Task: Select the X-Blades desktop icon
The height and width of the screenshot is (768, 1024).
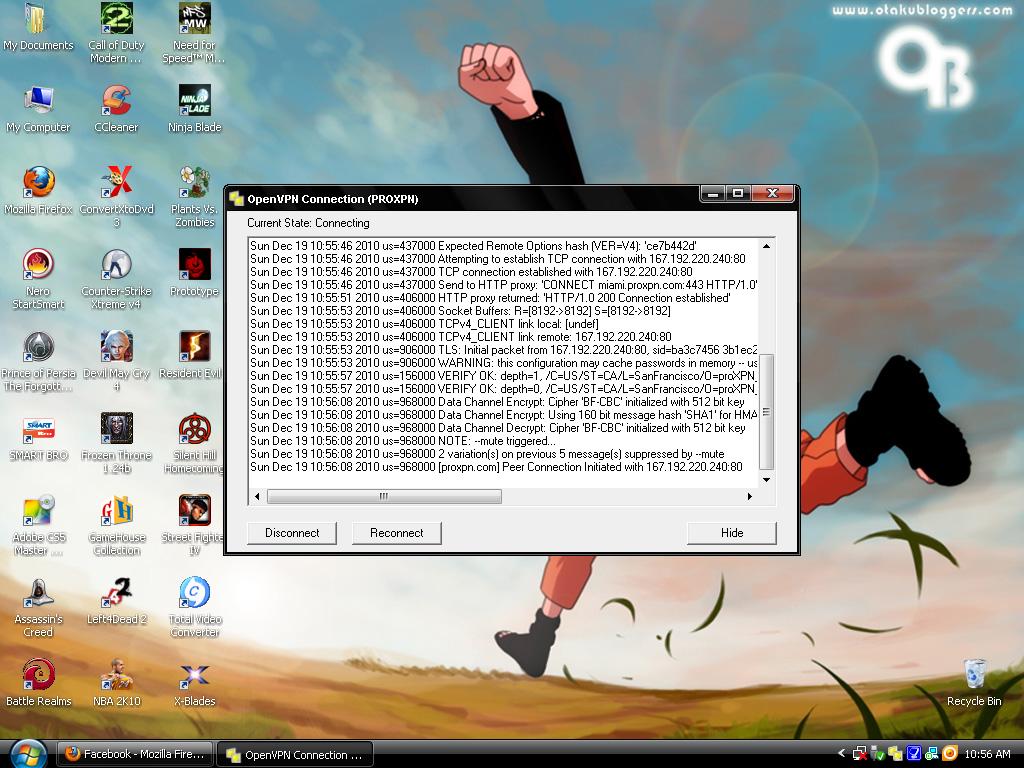Action: 195,683
